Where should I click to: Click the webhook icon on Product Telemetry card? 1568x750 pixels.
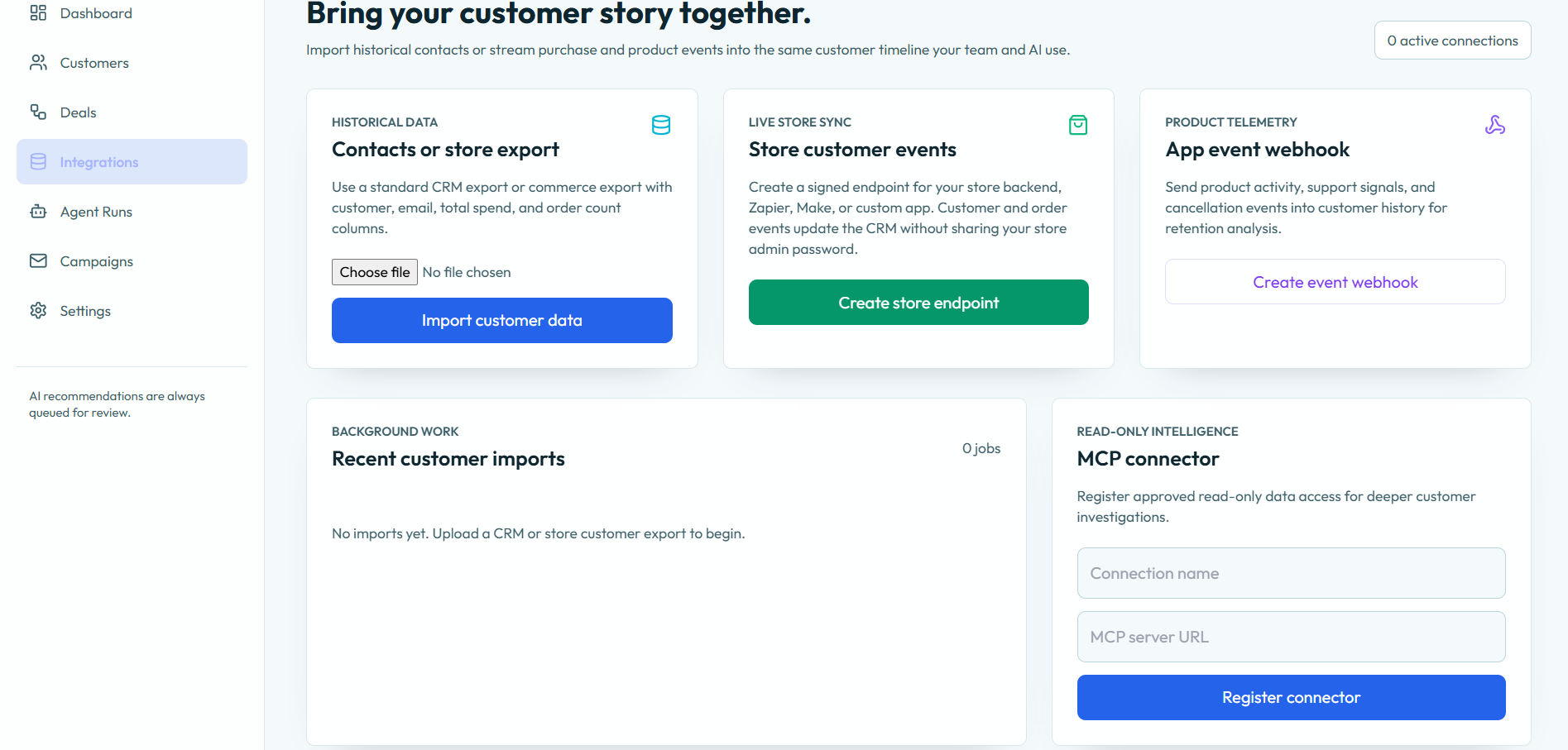tap(1495, 125)
